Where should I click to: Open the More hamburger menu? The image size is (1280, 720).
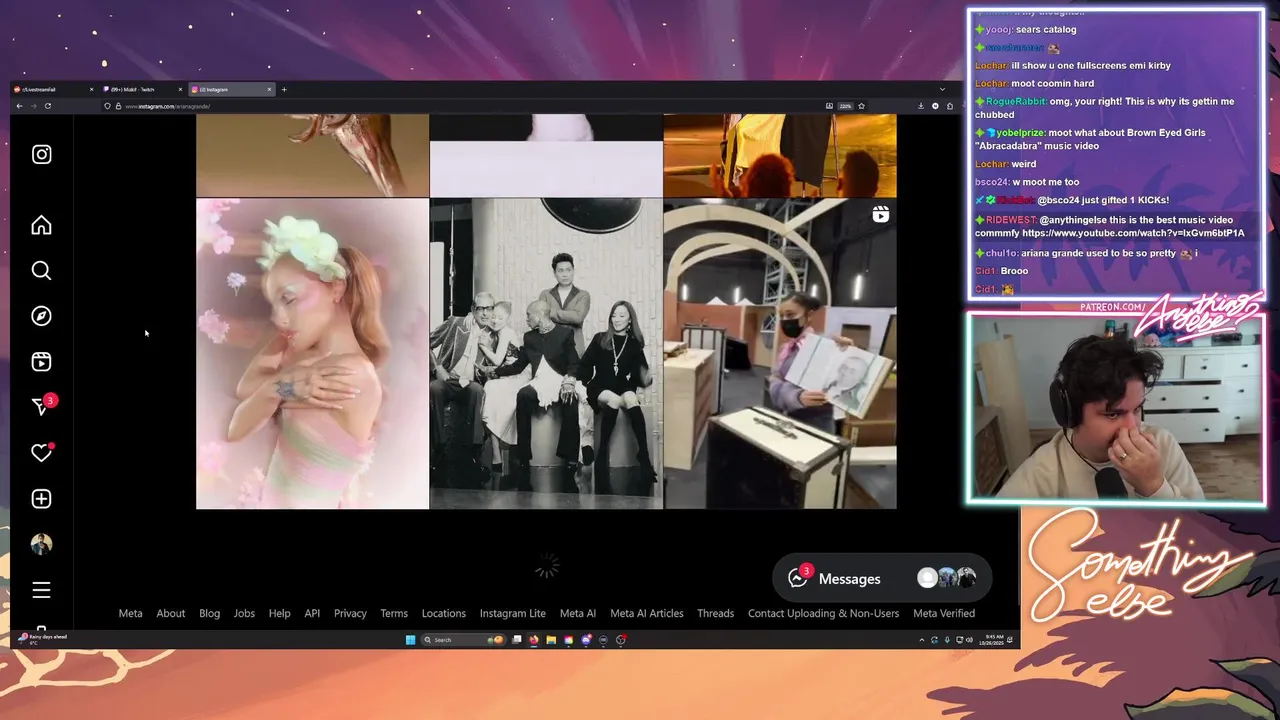tap(41, 590)
